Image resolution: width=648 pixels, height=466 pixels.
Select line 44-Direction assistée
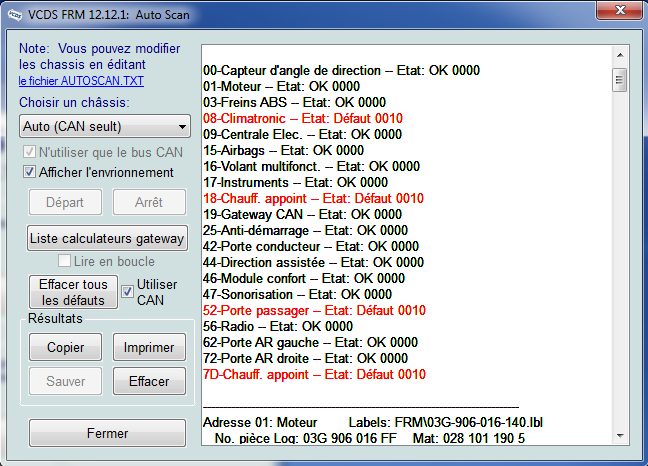(313, 262)
